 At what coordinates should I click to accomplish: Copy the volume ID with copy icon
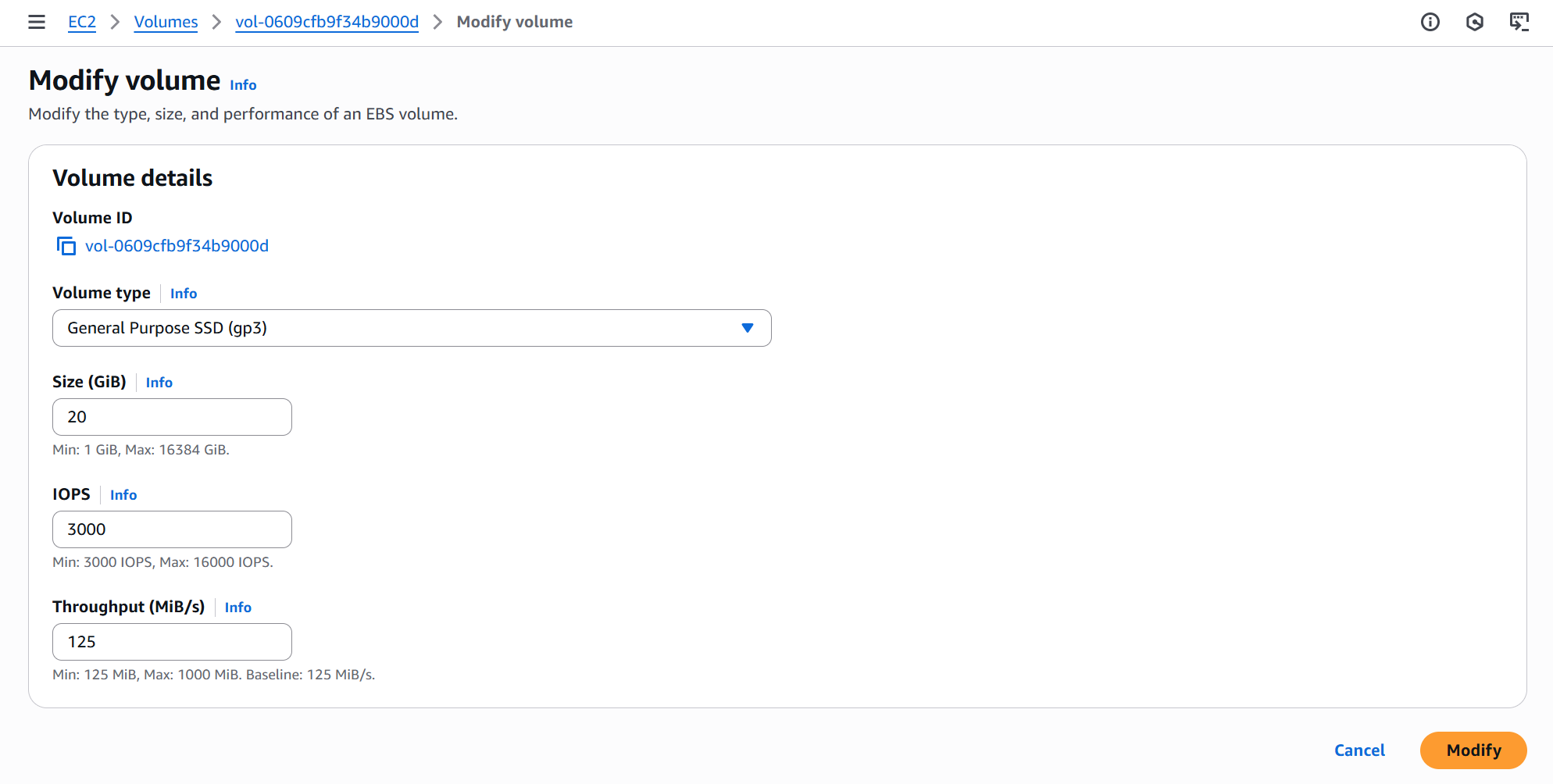(x=66, y=246)
